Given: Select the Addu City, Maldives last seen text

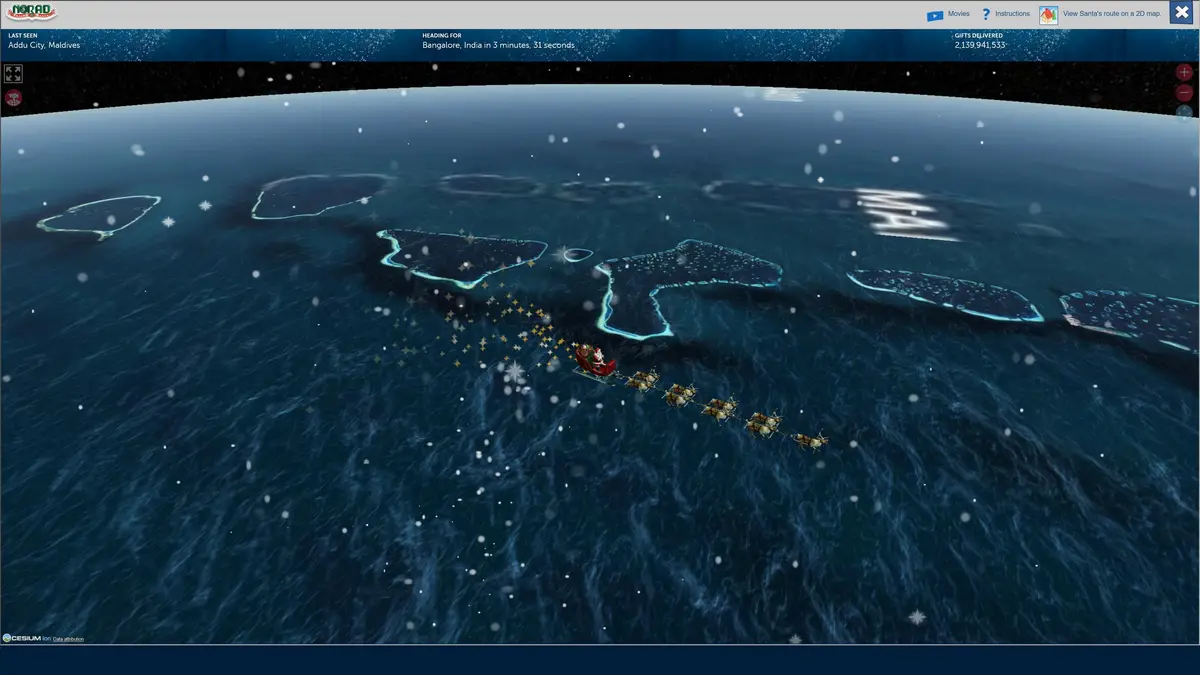Looking at the screenshot, I should pyautogui.click(x=44, y=45).
